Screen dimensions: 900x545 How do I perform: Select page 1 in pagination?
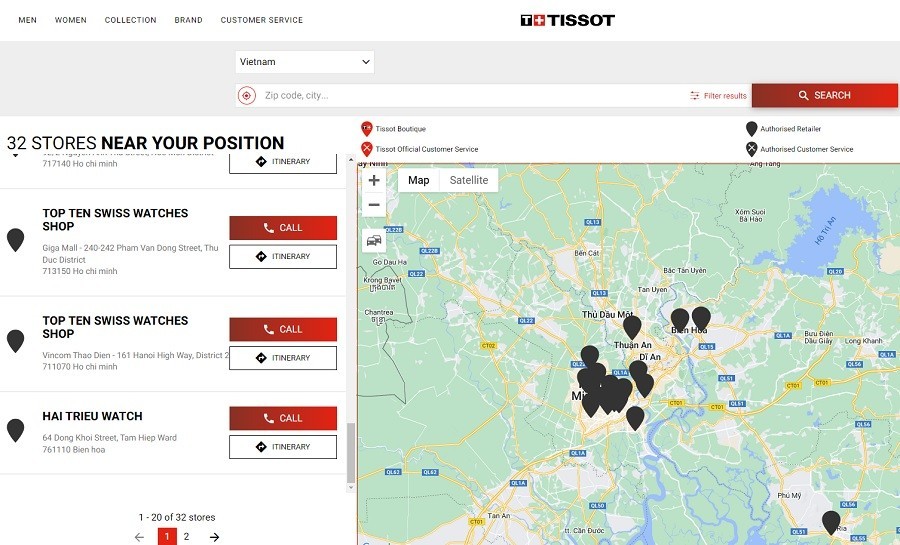(x=167, y=536)
